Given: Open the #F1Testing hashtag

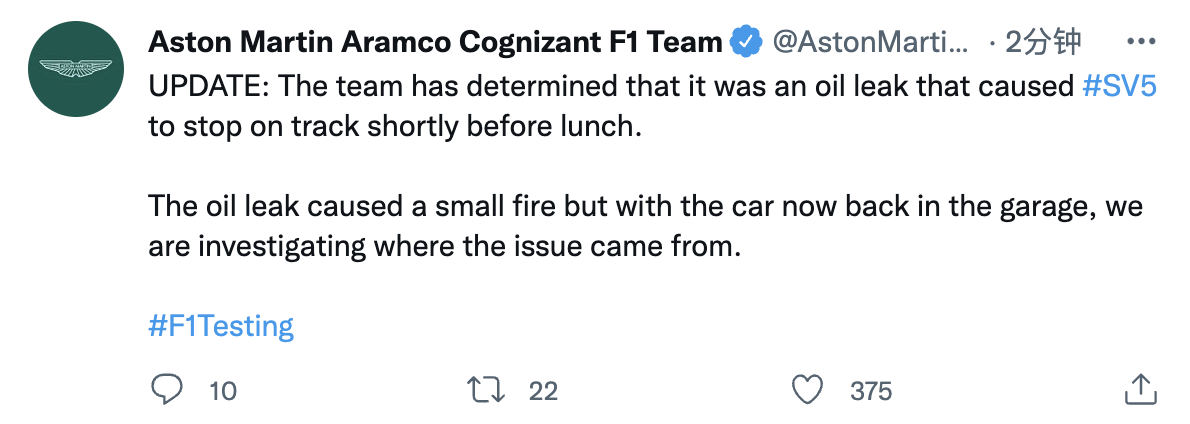Looking at the screenshot, I should point(221,327).
